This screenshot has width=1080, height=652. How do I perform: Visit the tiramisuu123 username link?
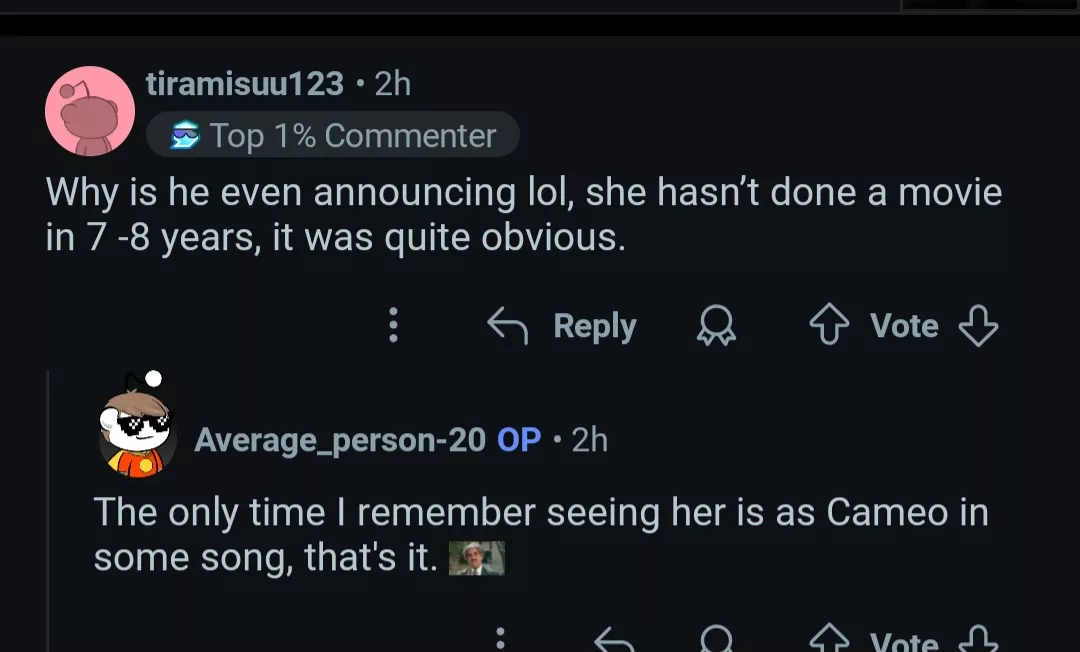click(245, 84)
